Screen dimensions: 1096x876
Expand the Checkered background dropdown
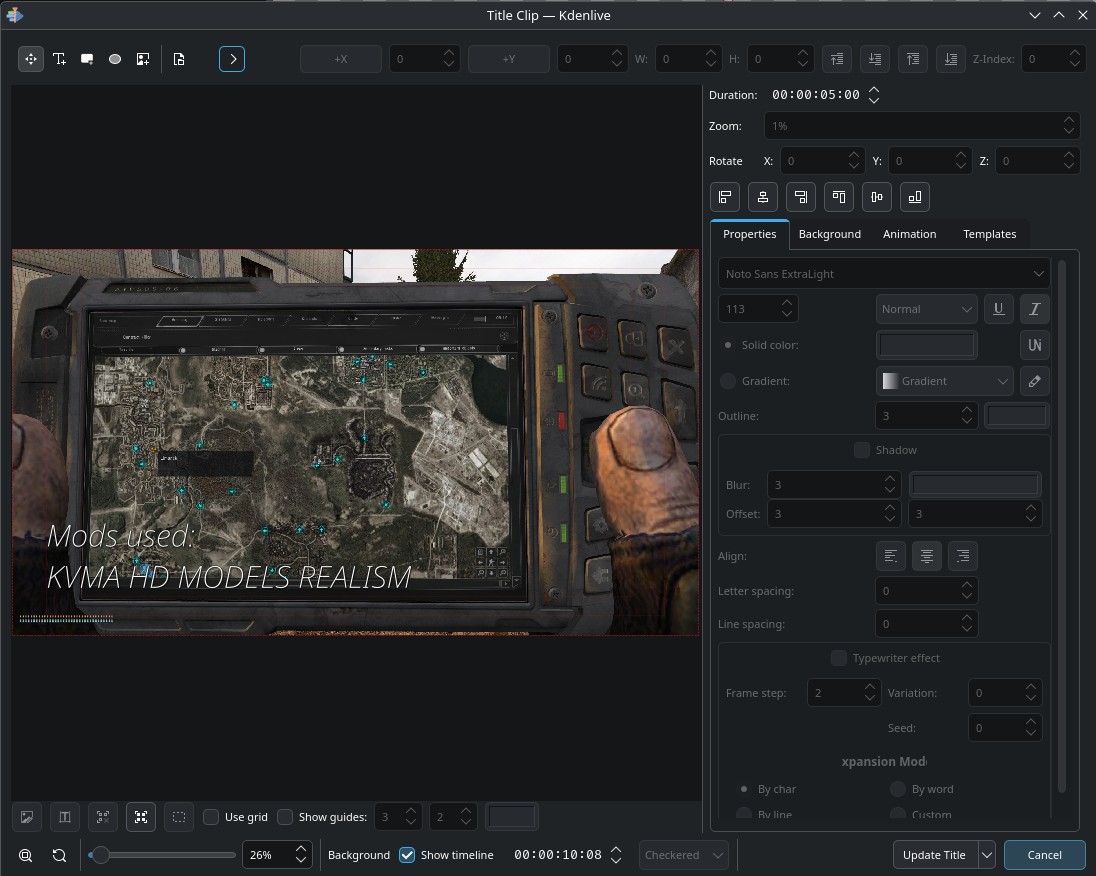point(684,855)
